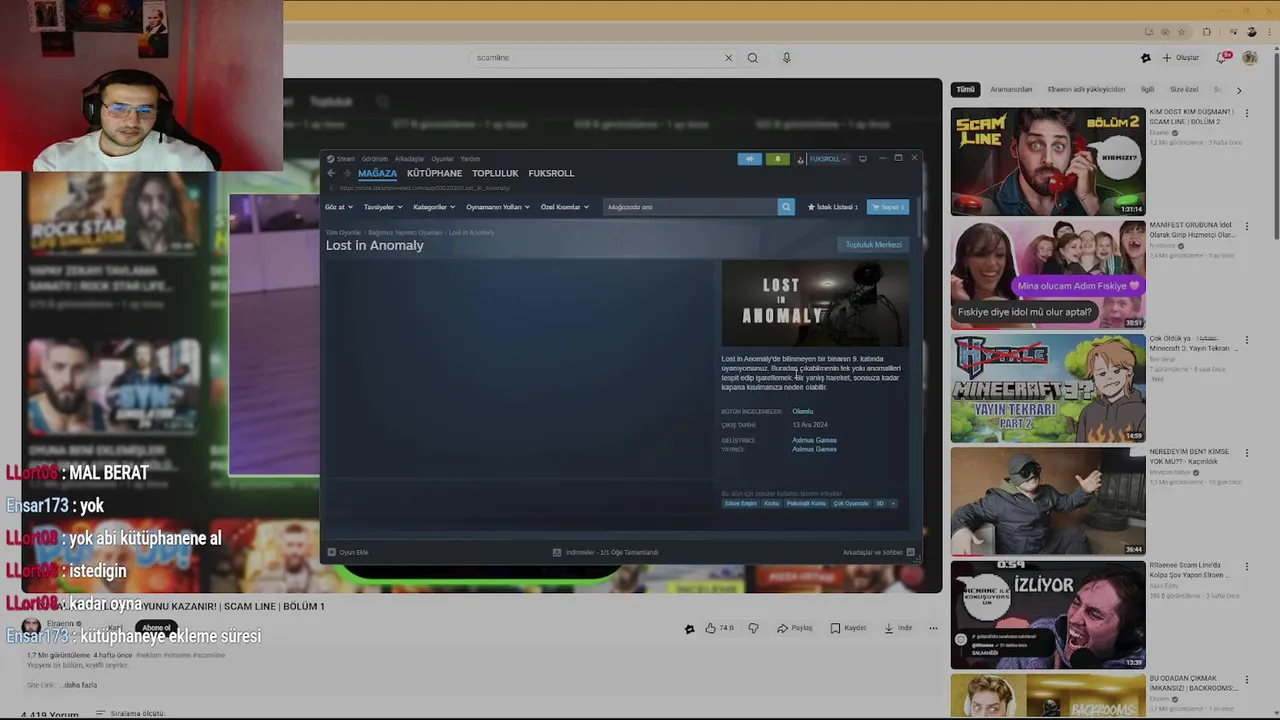Clear YouTube search with the X icon
Screen dimensions: 1280x720
pos(728,58)
